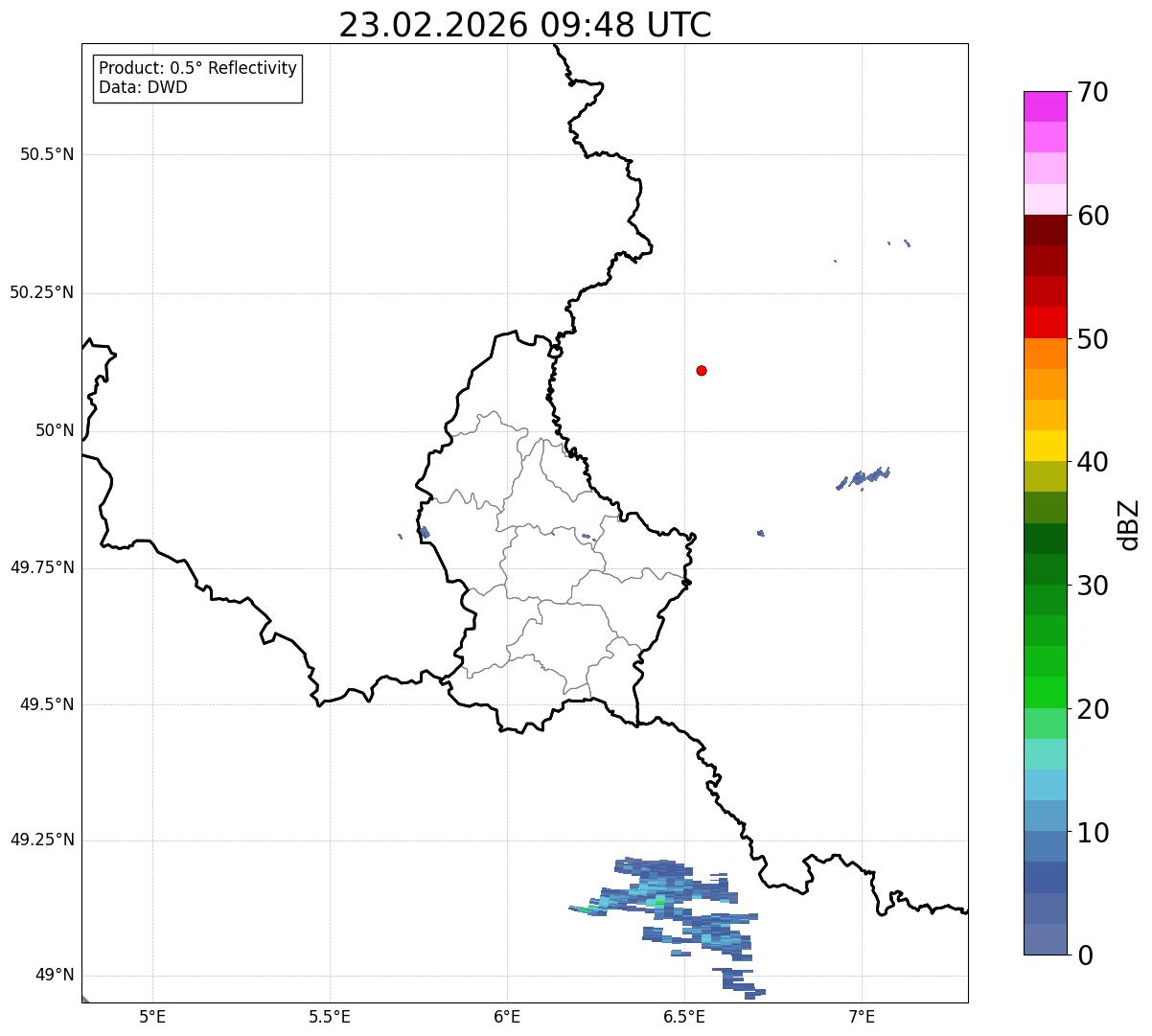Click the colorbar tick label '60'

pyautogui.click(x=1093, y=216)
